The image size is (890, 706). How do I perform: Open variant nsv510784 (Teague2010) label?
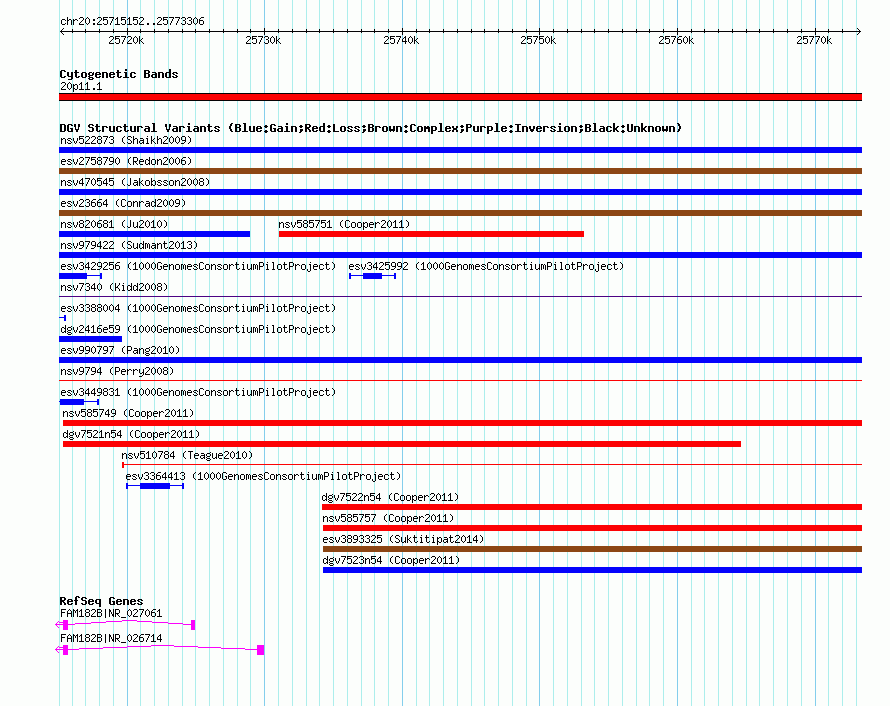coord(187,455)
